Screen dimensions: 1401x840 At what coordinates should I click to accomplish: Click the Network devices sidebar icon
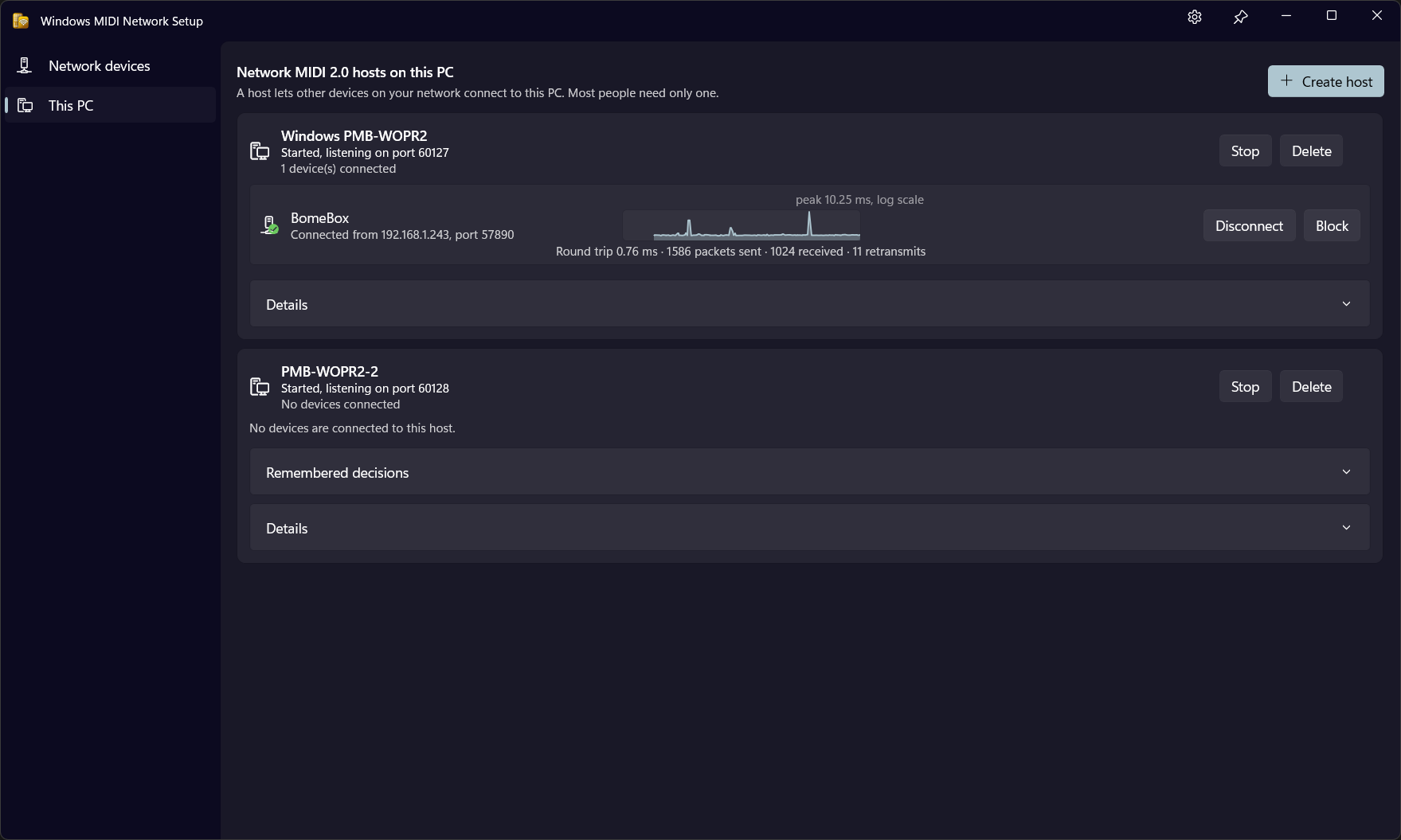coord(25,65)
